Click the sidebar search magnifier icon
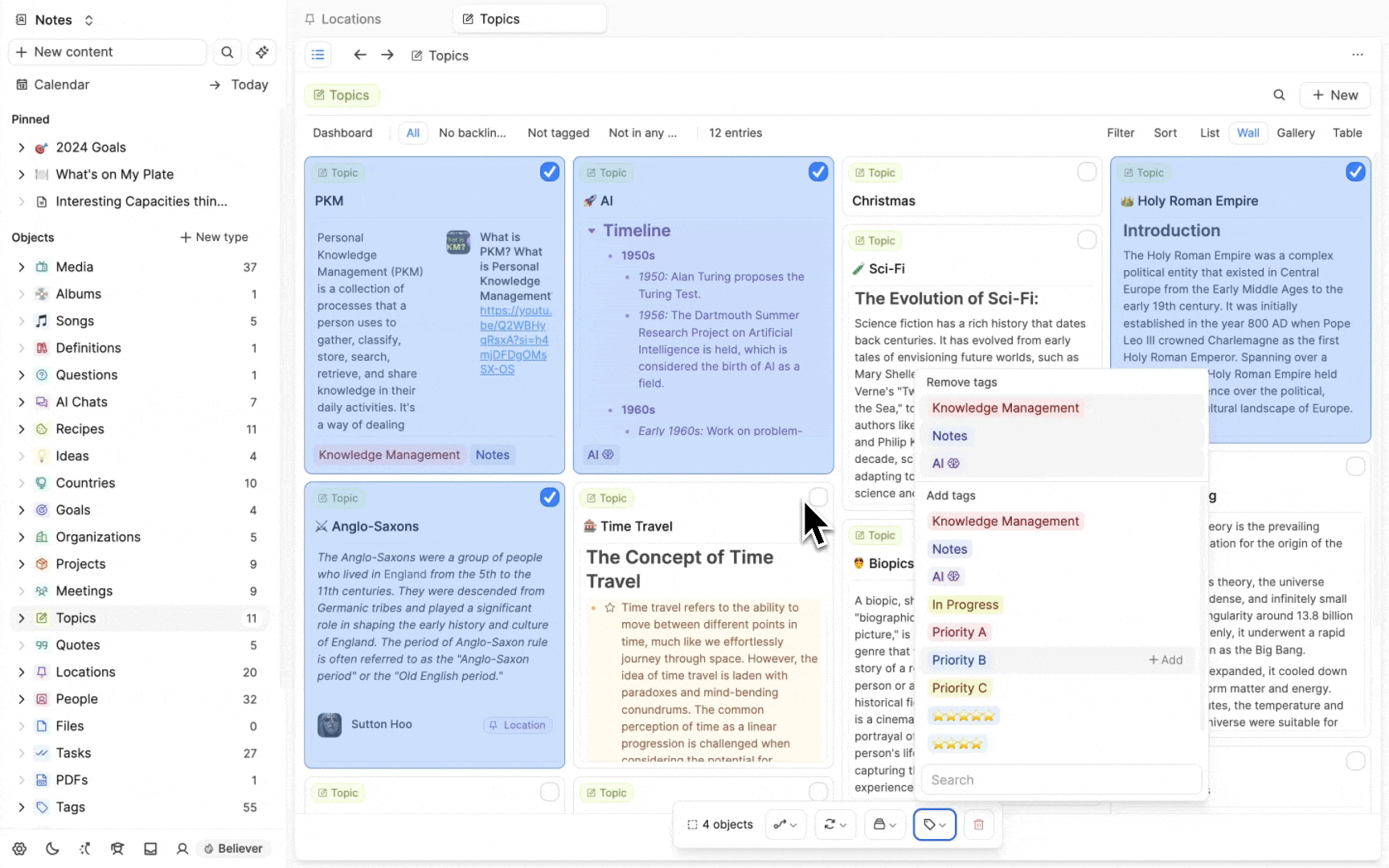Screen dimensions: 1389x868 click(x=227, y=52)
